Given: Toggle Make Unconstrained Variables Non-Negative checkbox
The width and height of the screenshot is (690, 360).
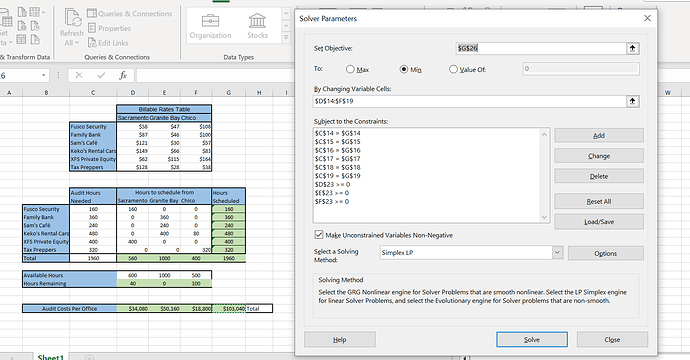Looking at the screenshot, I should coord(319,235).
